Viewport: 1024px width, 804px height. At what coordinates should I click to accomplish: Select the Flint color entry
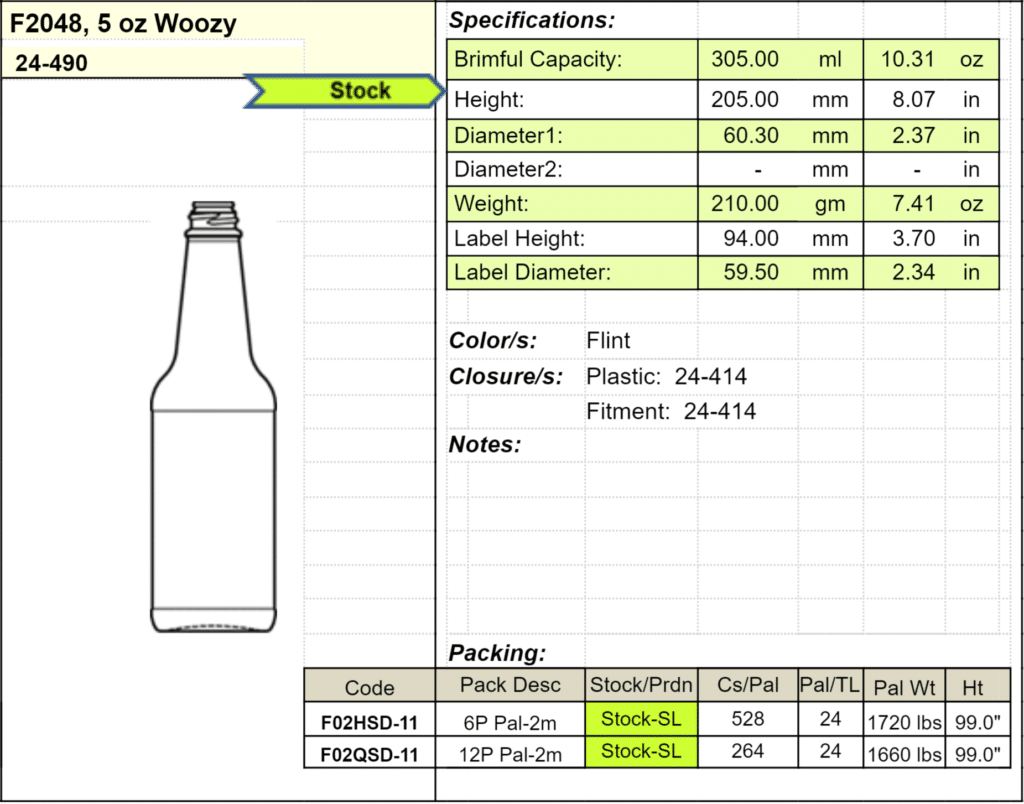pos(608,340)
